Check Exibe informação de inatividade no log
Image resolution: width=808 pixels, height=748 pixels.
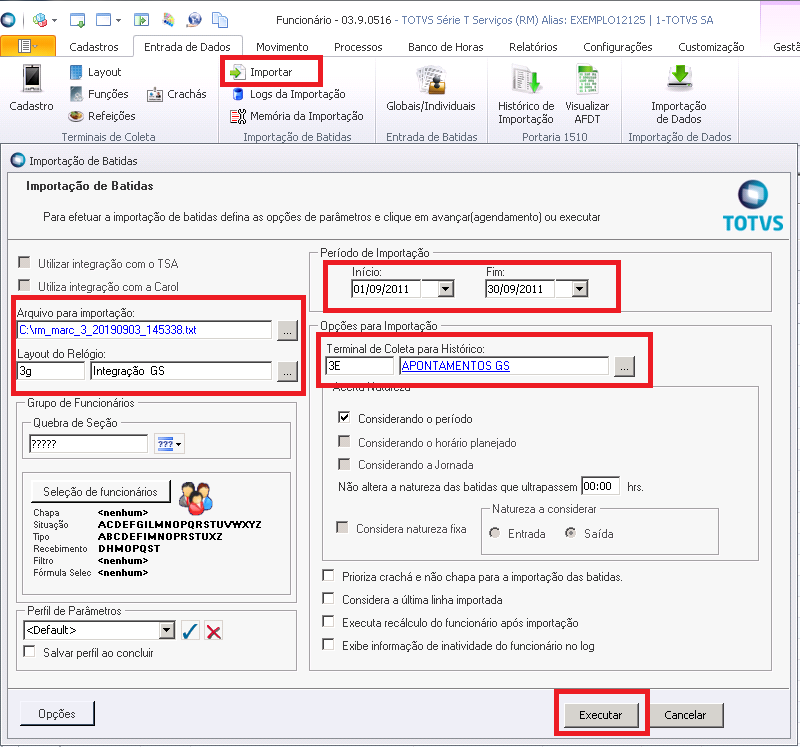click(x=328, y=644)
